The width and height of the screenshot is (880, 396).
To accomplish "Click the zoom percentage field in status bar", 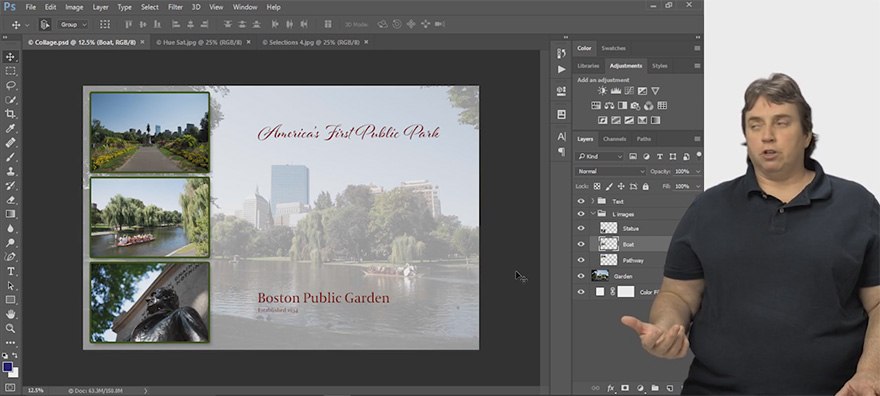I will pos(36,390).
